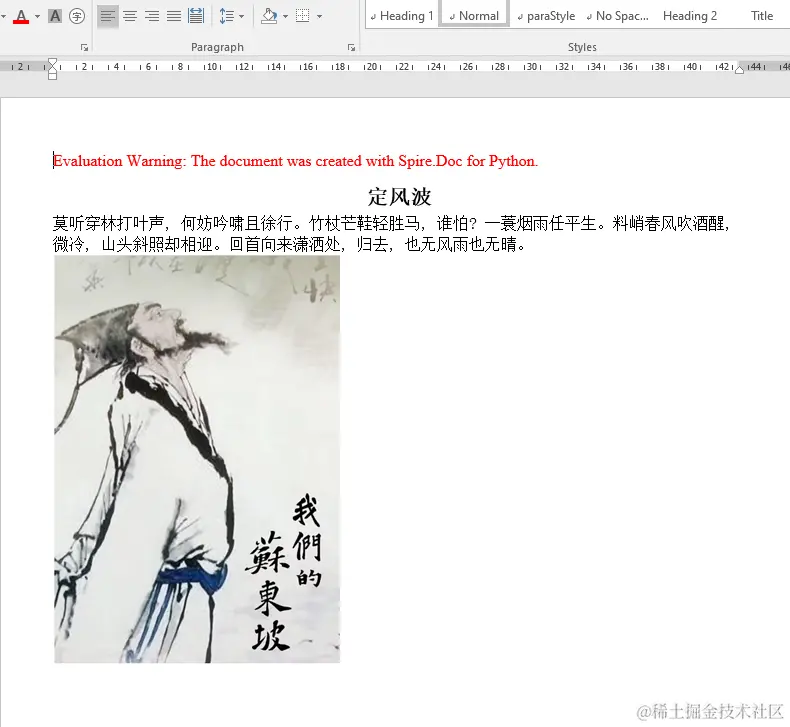Image resolution: width=790 pixels, height=727 pixels.
Task: Open the borders dropdown arrow
Action: (319, 16)
